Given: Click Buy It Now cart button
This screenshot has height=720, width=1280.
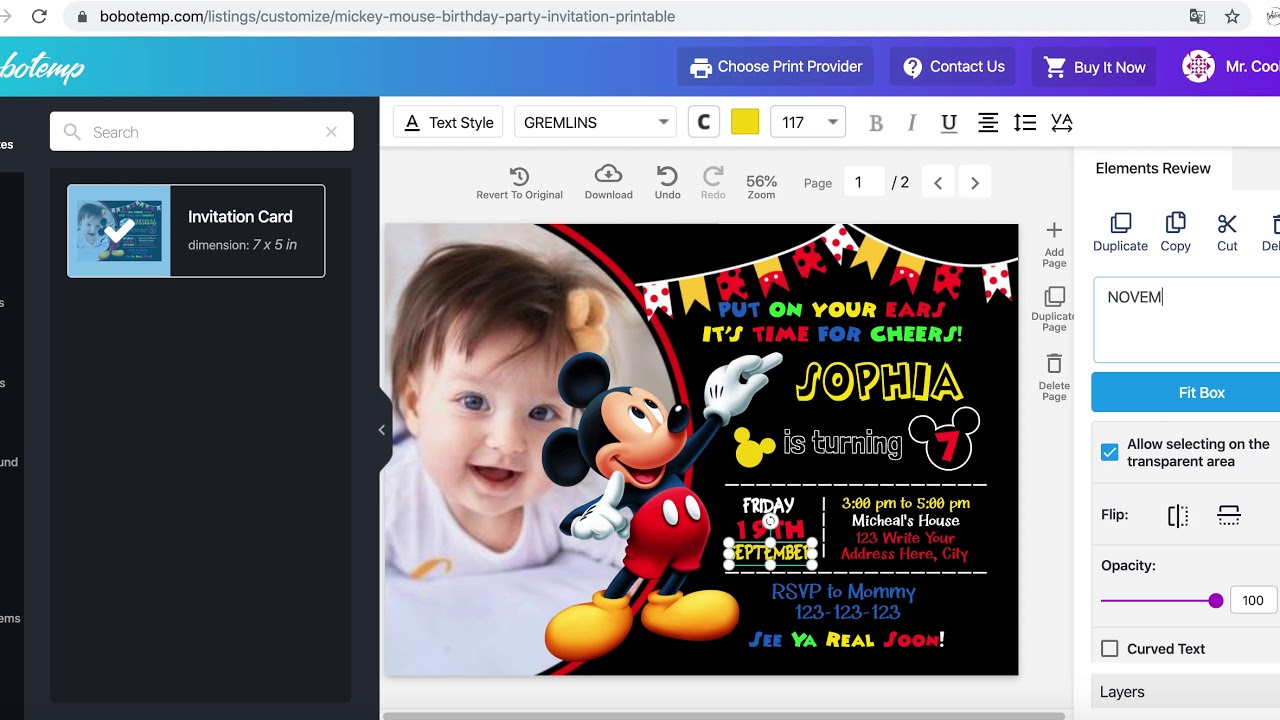Looking at the screenshot, I should point(1095,67).
